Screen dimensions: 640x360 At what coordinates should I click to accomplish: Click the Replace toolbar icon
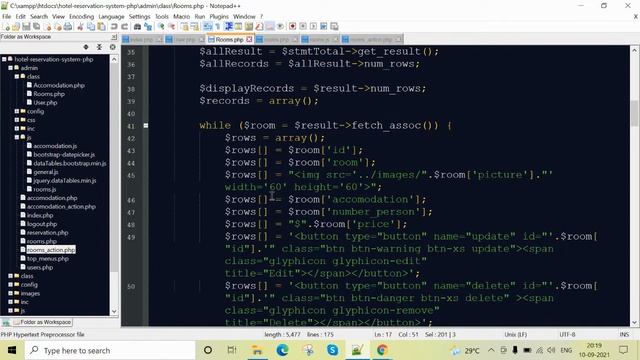tap(148, 27)
